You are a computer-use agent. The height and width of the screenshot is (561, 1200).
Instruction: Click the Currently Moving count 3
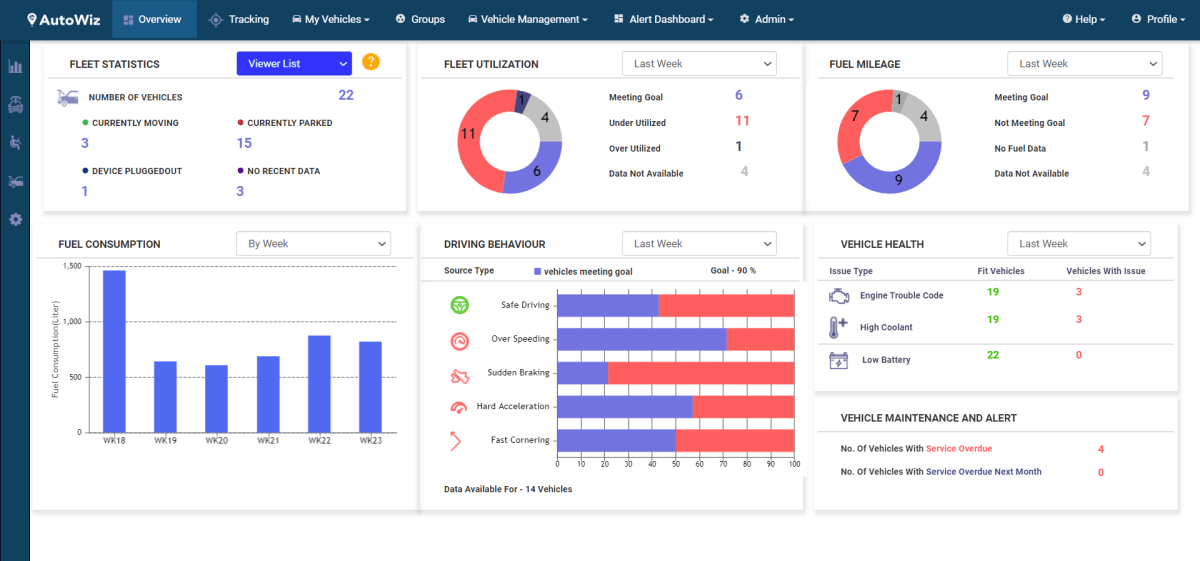tap(85, 143)
